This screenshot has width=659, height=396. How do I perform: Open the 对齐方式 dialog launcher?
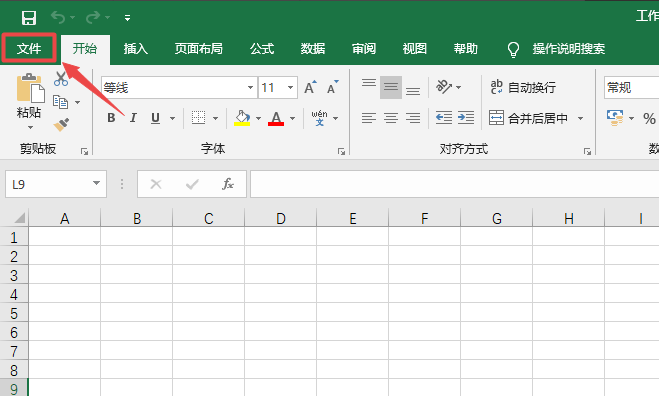tap(587, 151)
